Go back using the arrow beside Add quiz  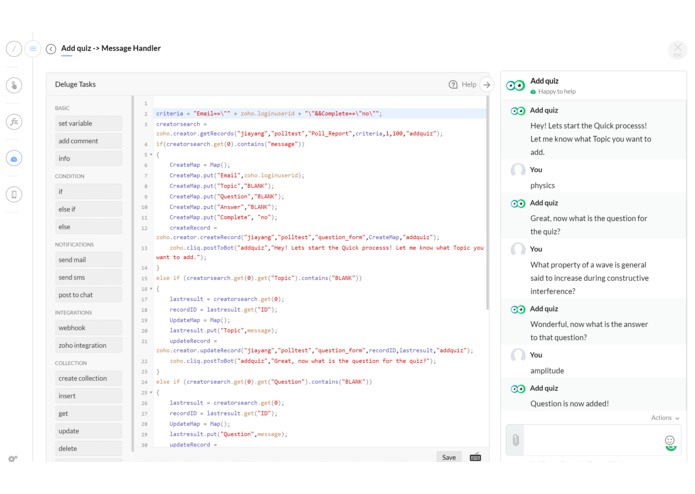(x=51, y=49)
